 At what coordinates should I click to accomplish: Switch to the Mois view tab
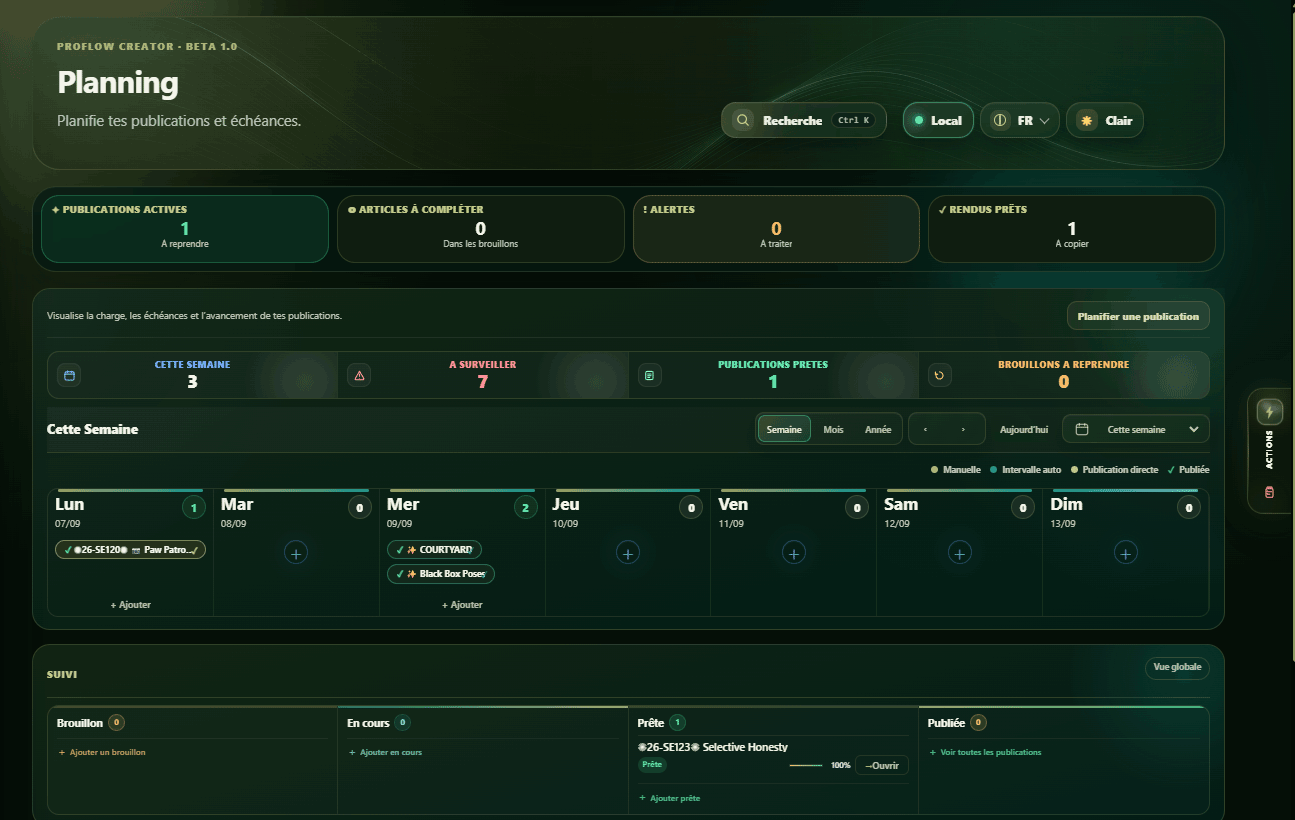coord(833,429)
